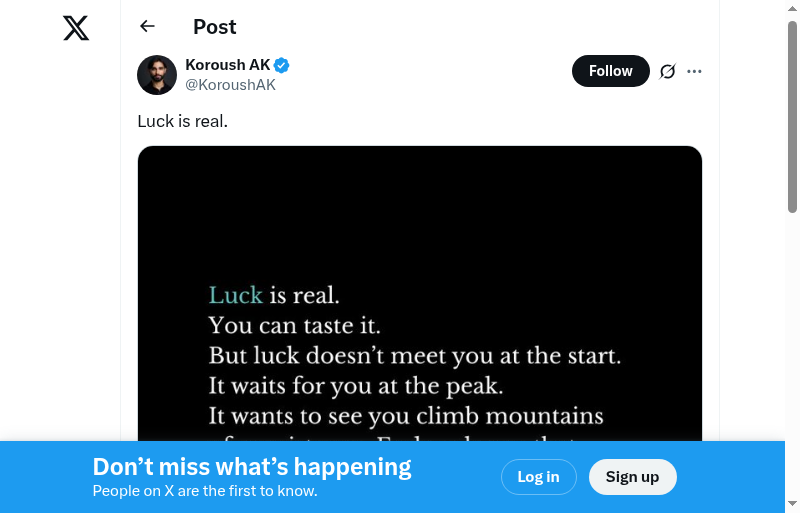Click the teal word "Luck" in the image

(235, 295)
